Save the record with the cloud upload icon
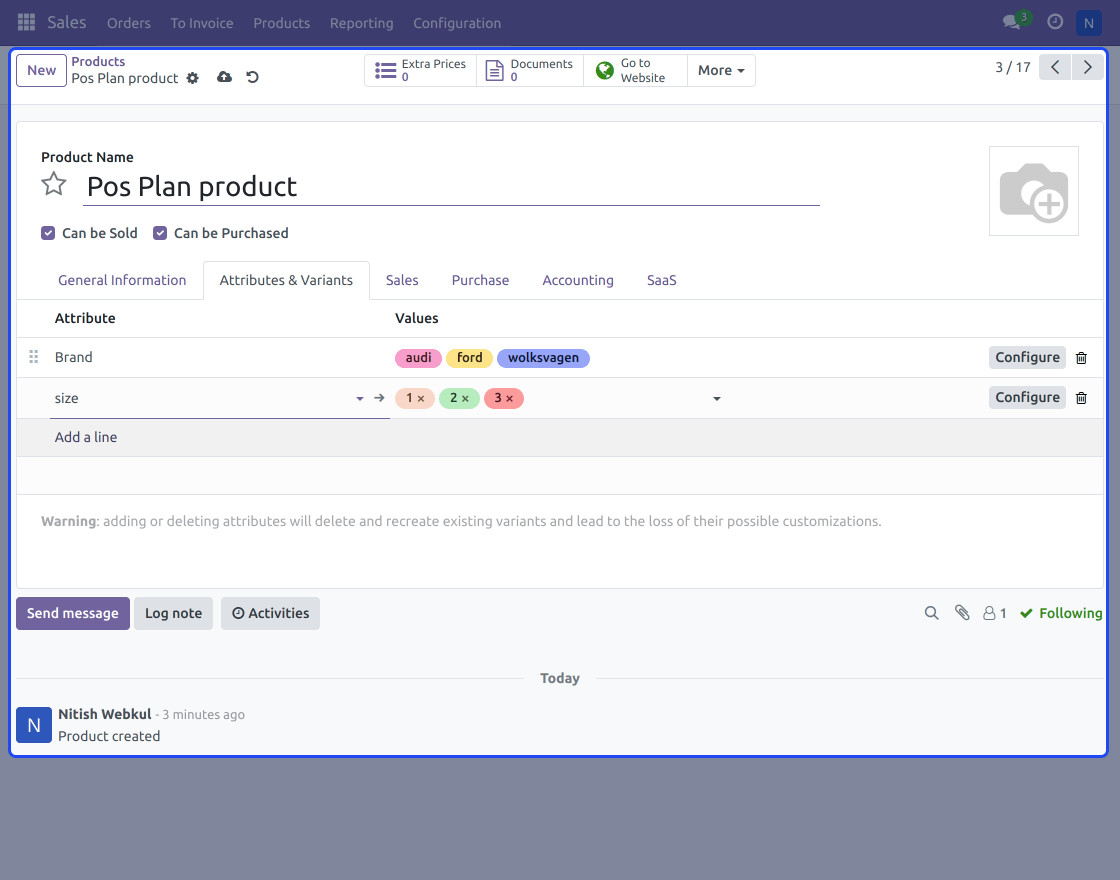Image resolution: width=1120 pixels, height=880 pixels. (224, 77)
